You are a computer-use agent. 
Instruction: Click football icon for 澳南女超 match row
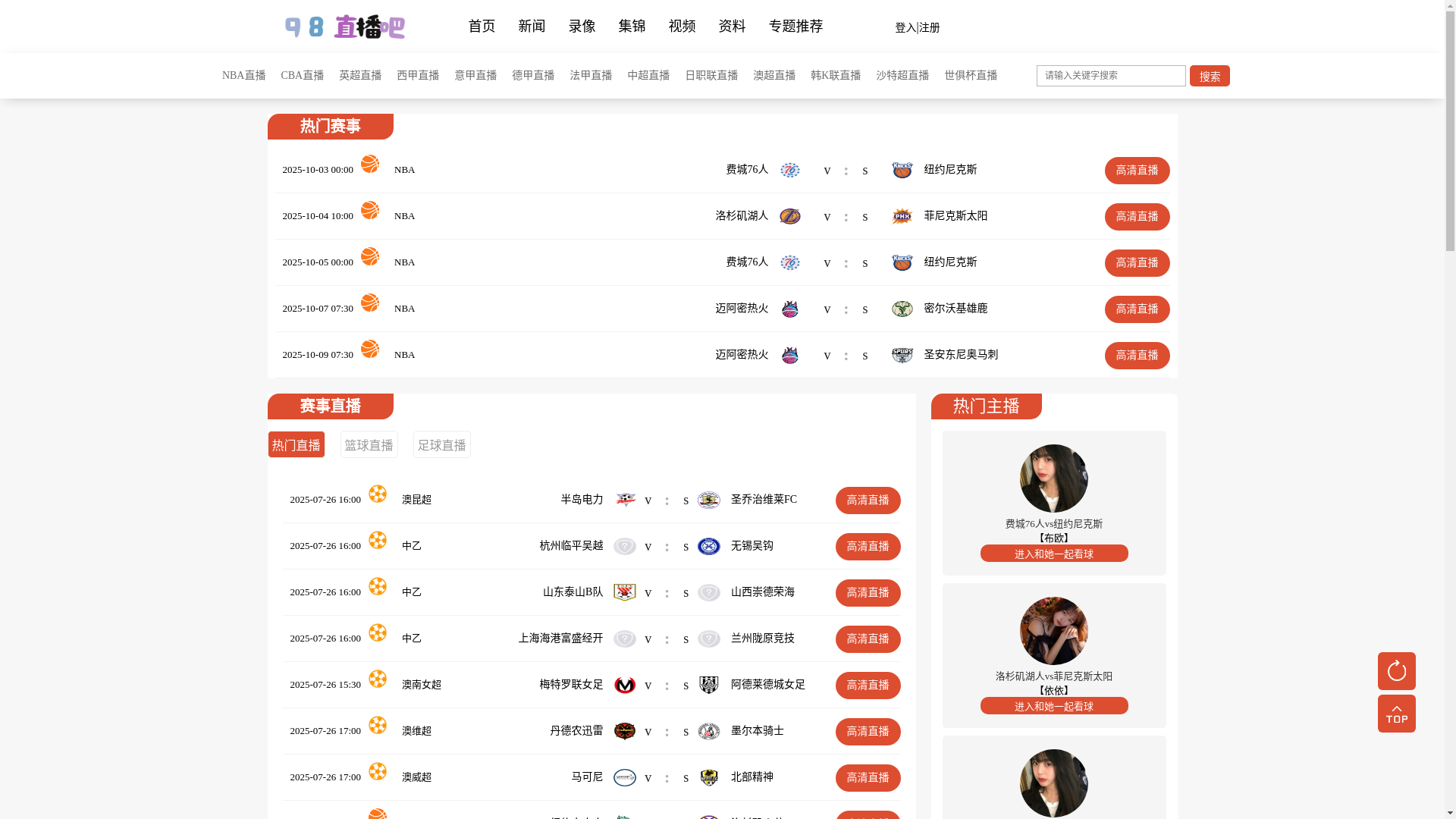(x=378, y=679)
